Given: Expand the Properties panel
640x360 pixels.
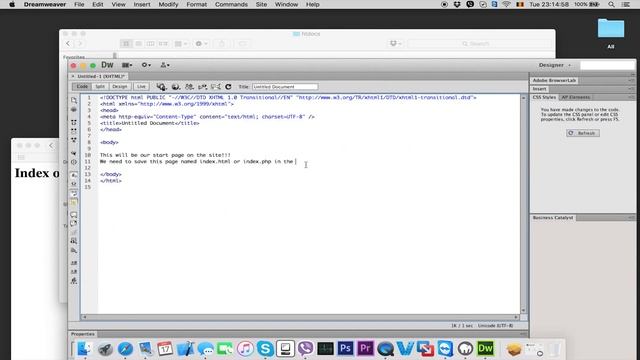Looking at the screenshot, I should click(x=83, y=334).
